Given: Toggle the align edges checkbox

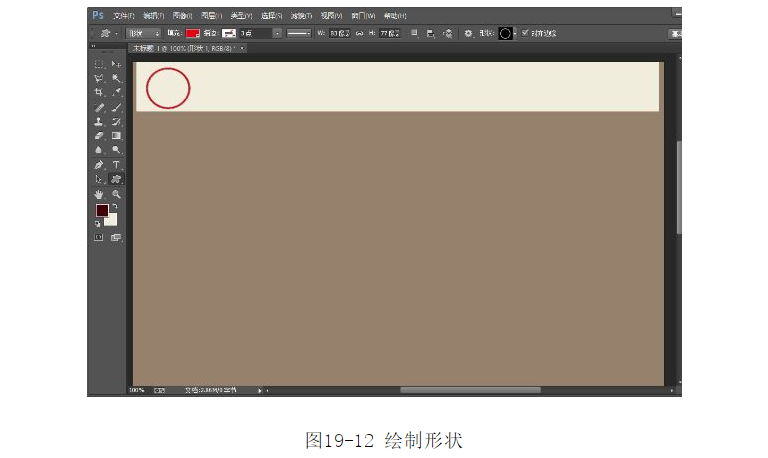Looking at the screenshot, I should tap(526, 33).
